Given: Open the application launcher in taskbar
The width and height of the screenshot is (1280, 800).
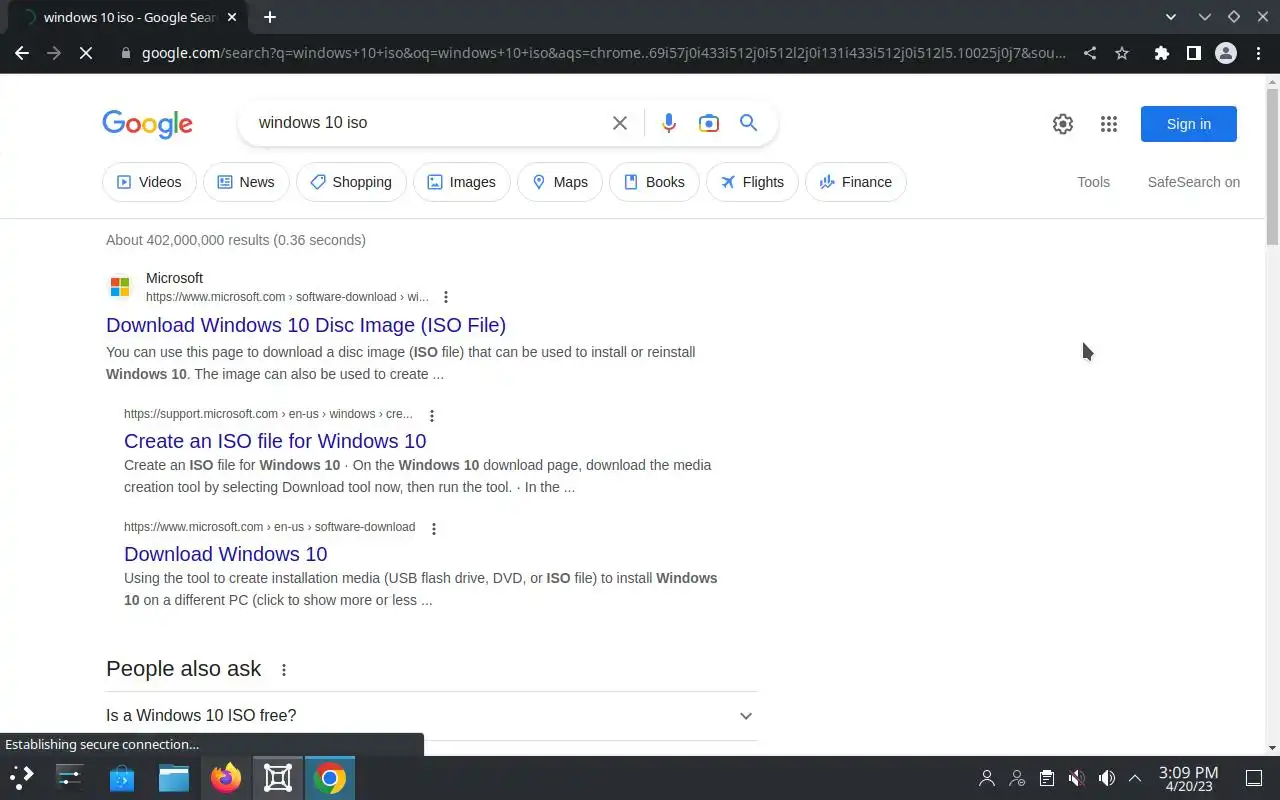Looking at the screenshot, I should (x=22, y=777).
